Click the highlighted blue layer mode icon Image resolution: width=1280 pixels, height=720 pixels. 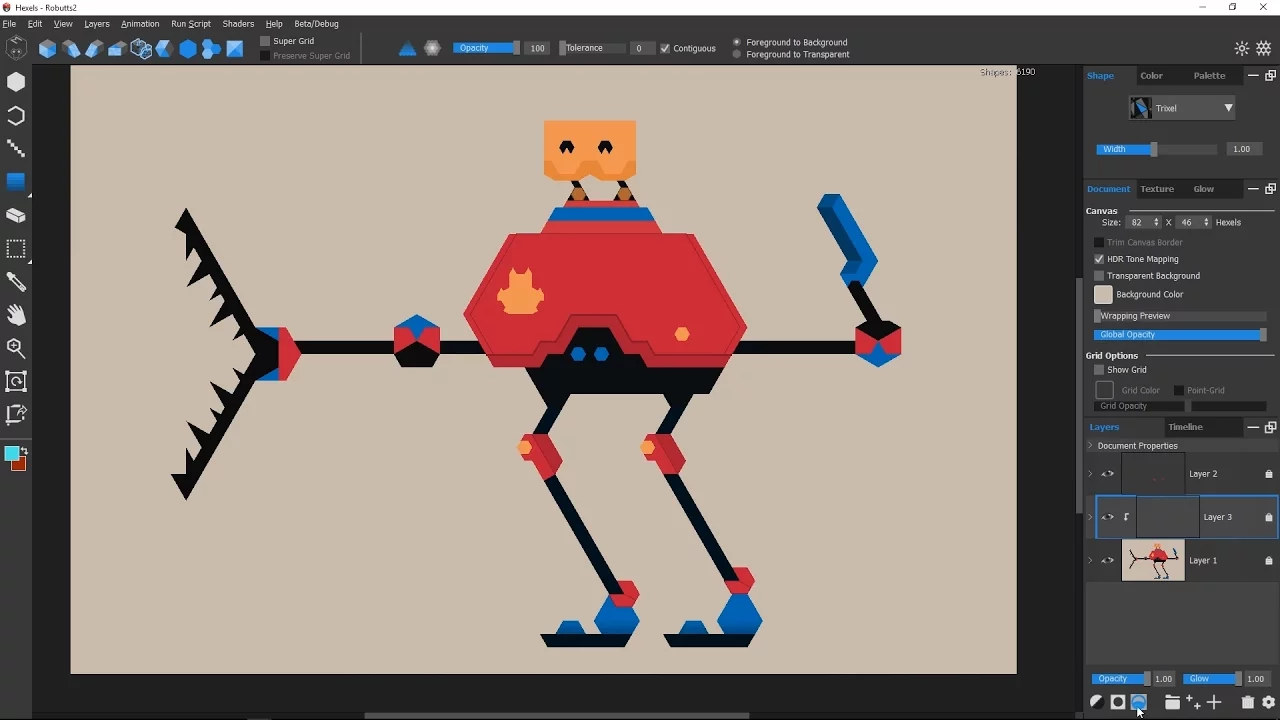click(1139, 703)
